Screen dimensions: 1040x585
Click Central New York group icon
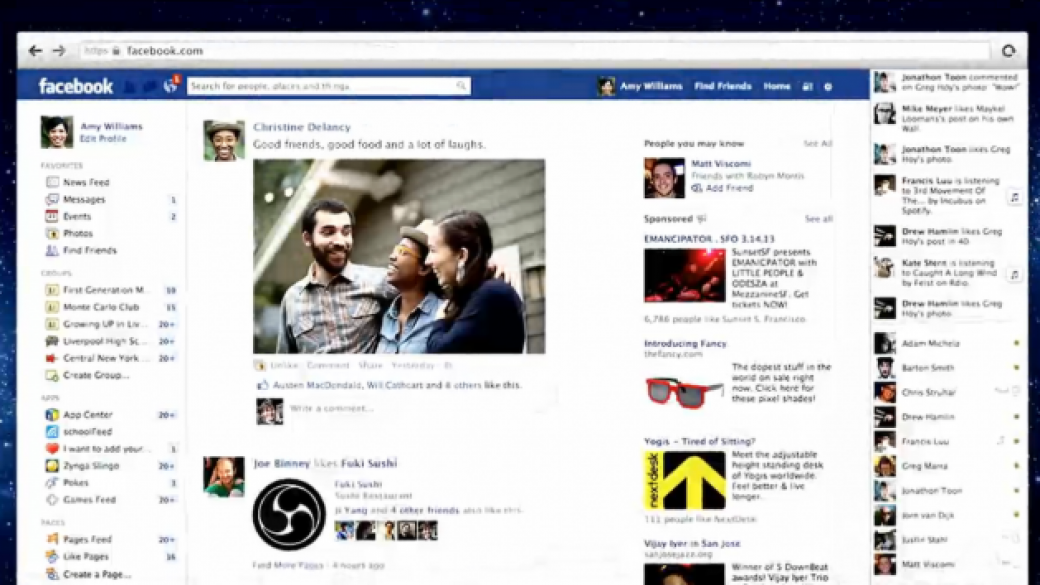pyautogui.click(x=52, y=358)
